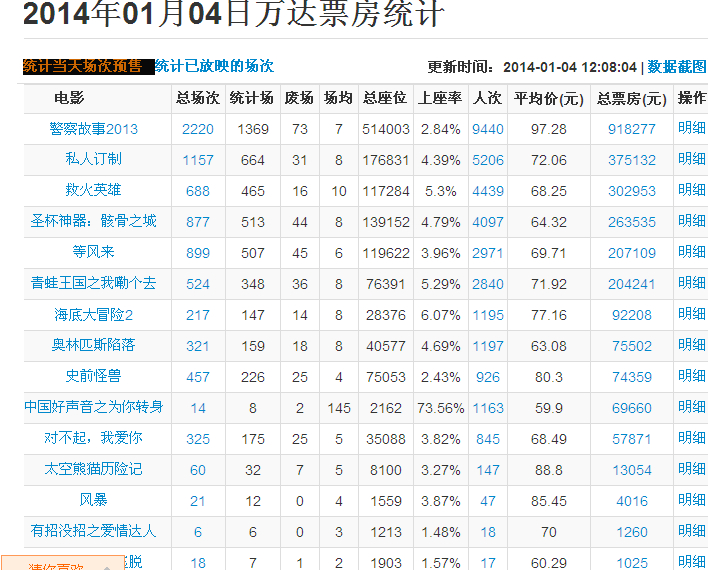Click box office total 204241

[x=632, y=284]
